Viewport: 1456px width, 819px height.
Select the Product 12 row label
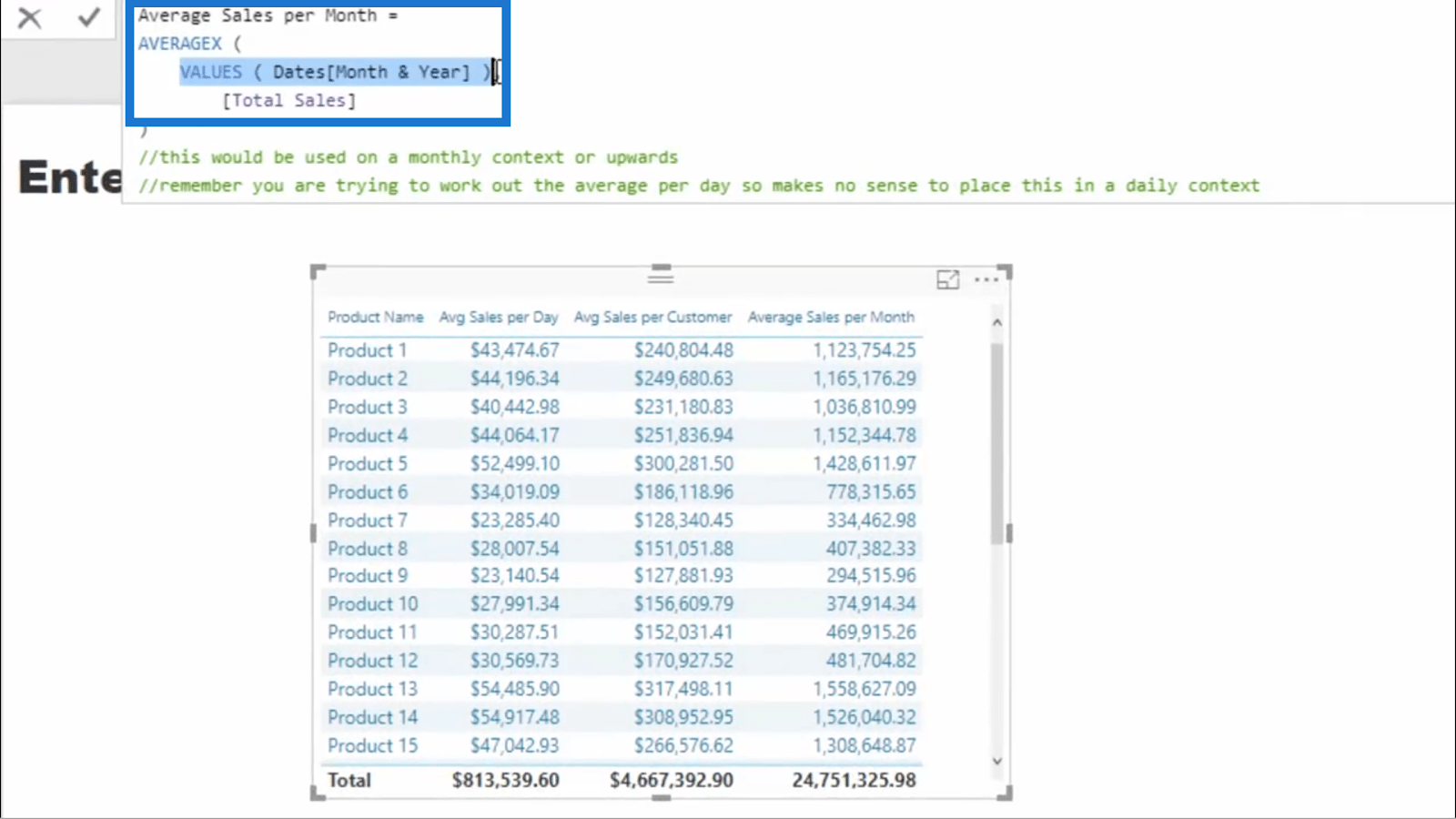click(372, 660)
